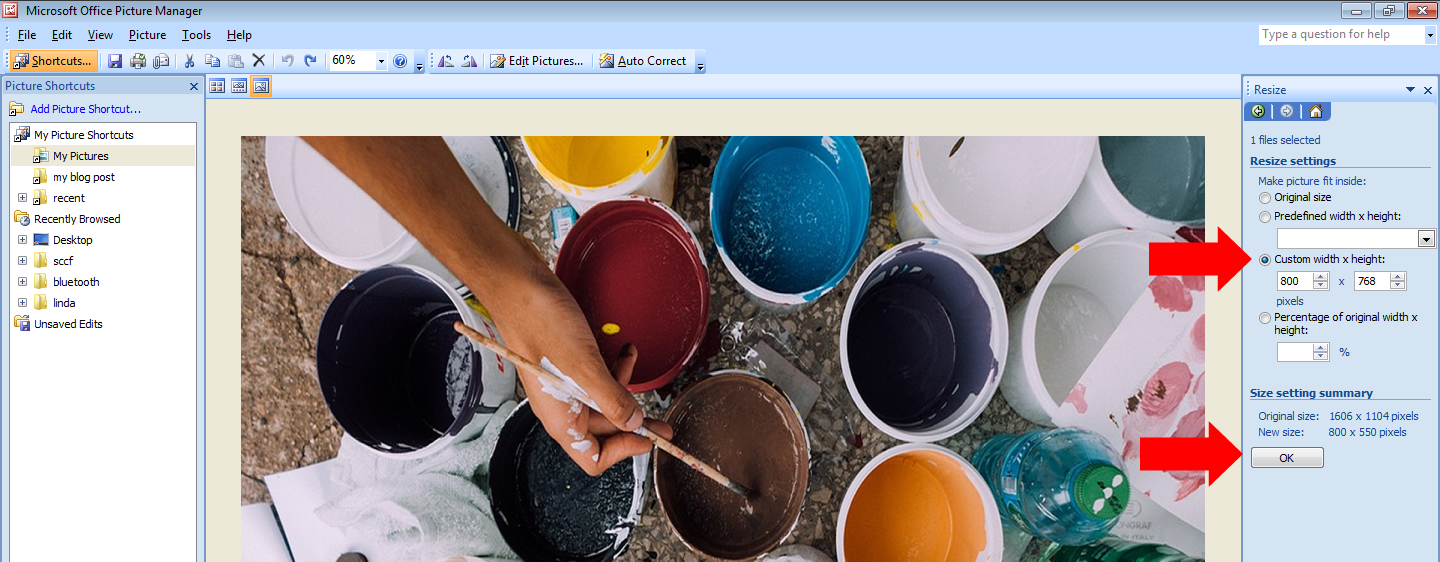Open the Tools menu

tap(196, 35)
